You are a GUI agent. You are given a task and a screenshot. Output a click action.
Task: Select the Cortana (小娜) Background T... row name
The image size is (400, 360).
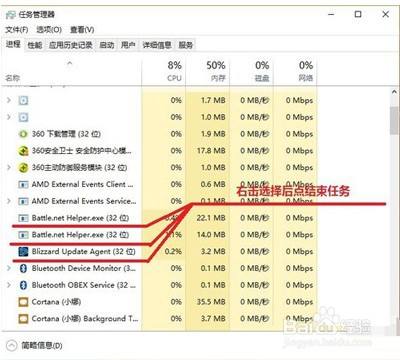point(85,319)
